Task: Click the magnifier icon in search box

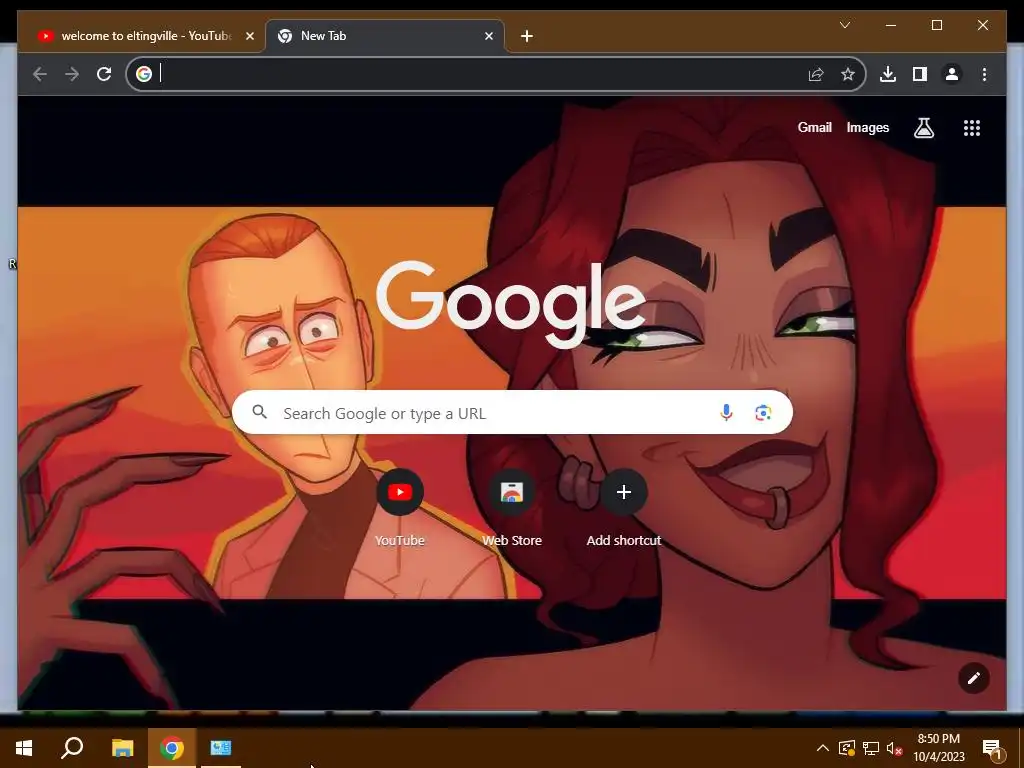Action: click(x=259, y=412)
